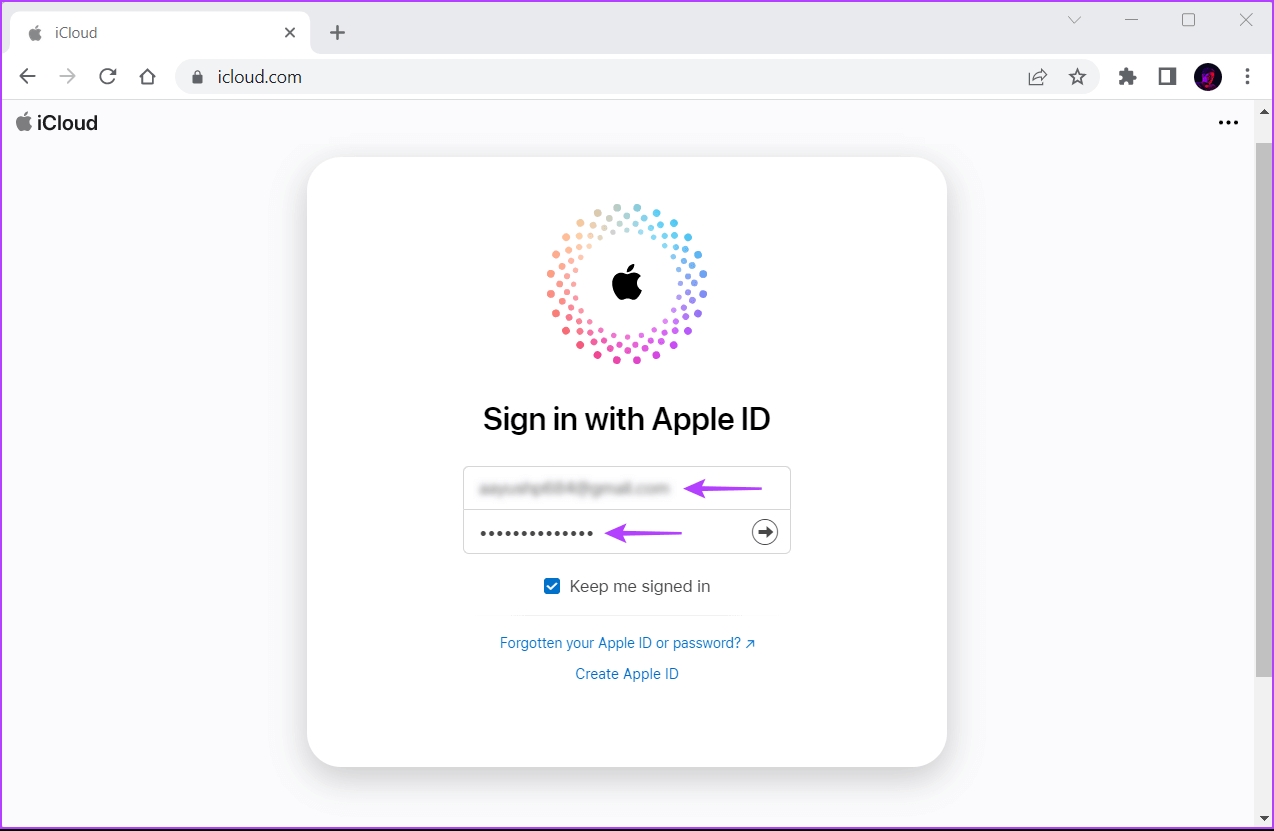Close the Chrome window
This screenshot has width=1274, height=831.
point(1245,20)
